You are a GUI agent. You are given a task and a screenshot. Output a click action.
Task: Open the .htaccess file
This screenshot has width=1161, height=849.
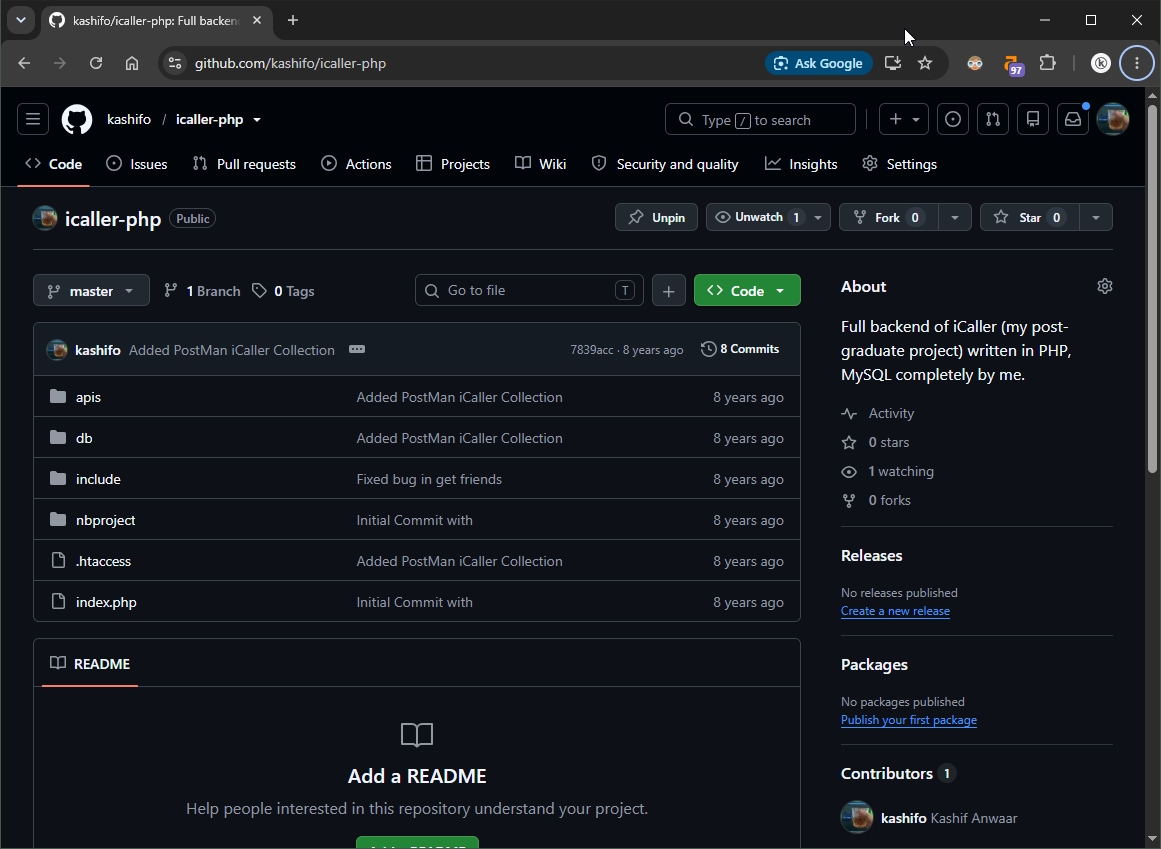tap(103, 561)
